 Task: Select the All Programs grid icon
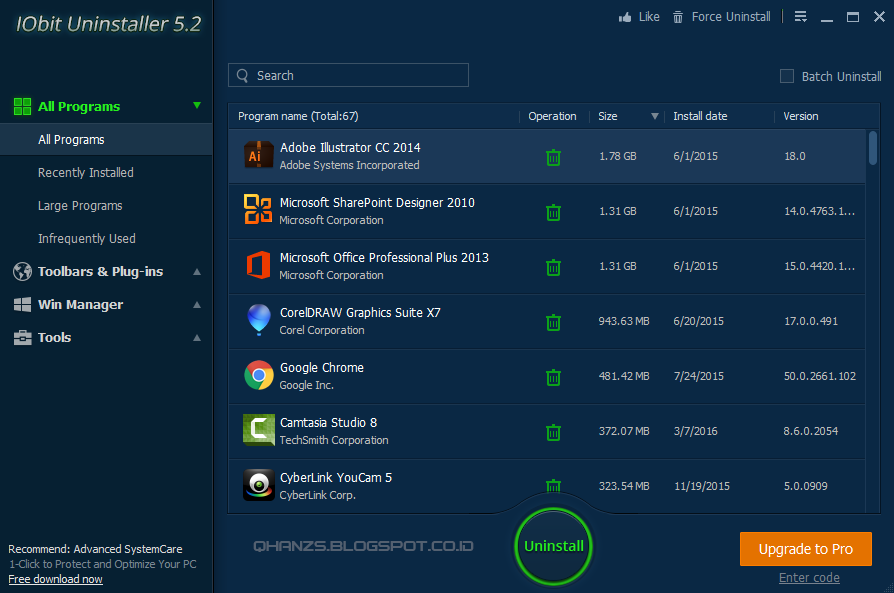pyautogui.click(x=22, y=106)
